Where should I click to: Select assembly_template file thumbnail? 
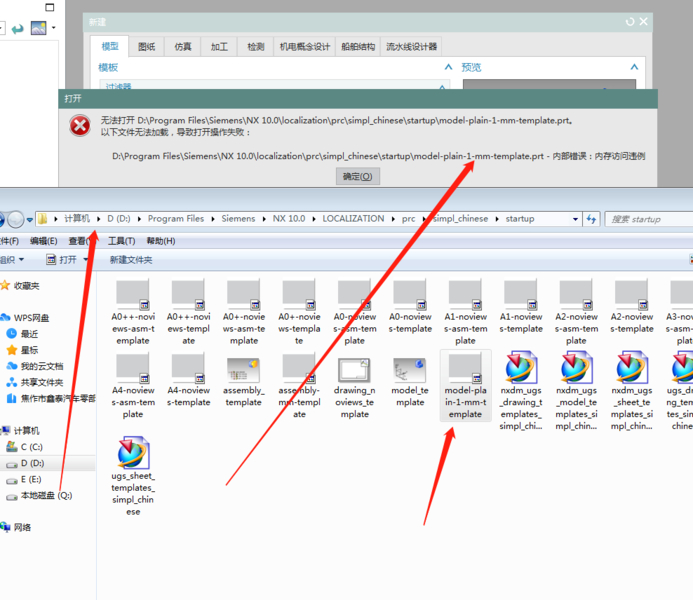click(x=244, y=369)
